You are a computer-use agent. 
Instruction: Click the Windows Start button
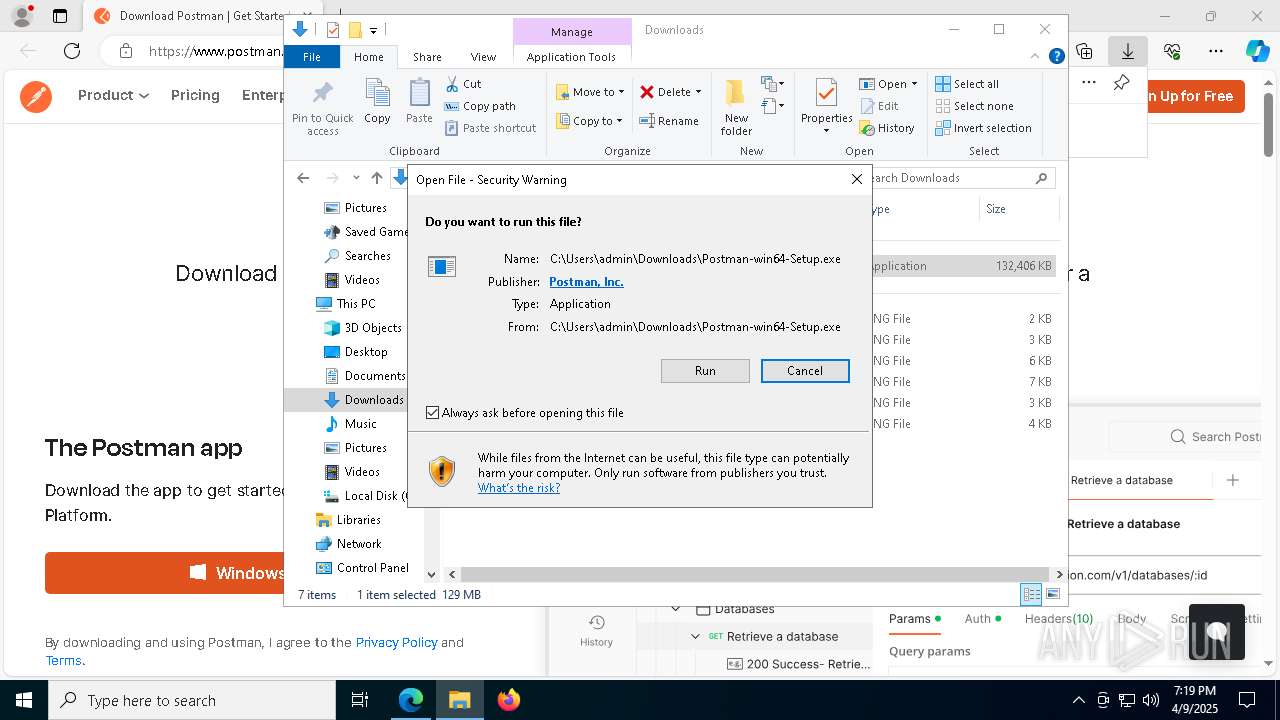point(23,700)
